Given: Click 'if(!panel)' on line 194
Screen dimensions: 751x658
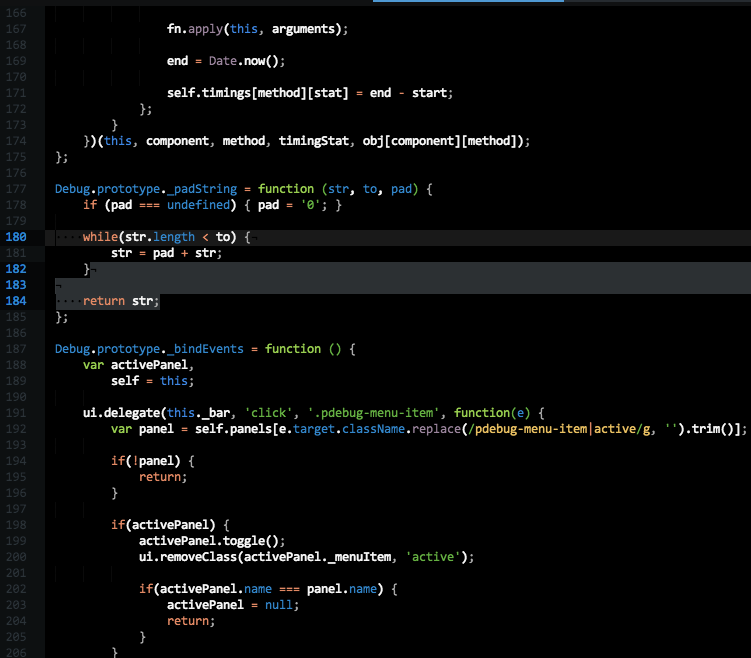Looking at the screenshot, I should (x=146, y=461).
